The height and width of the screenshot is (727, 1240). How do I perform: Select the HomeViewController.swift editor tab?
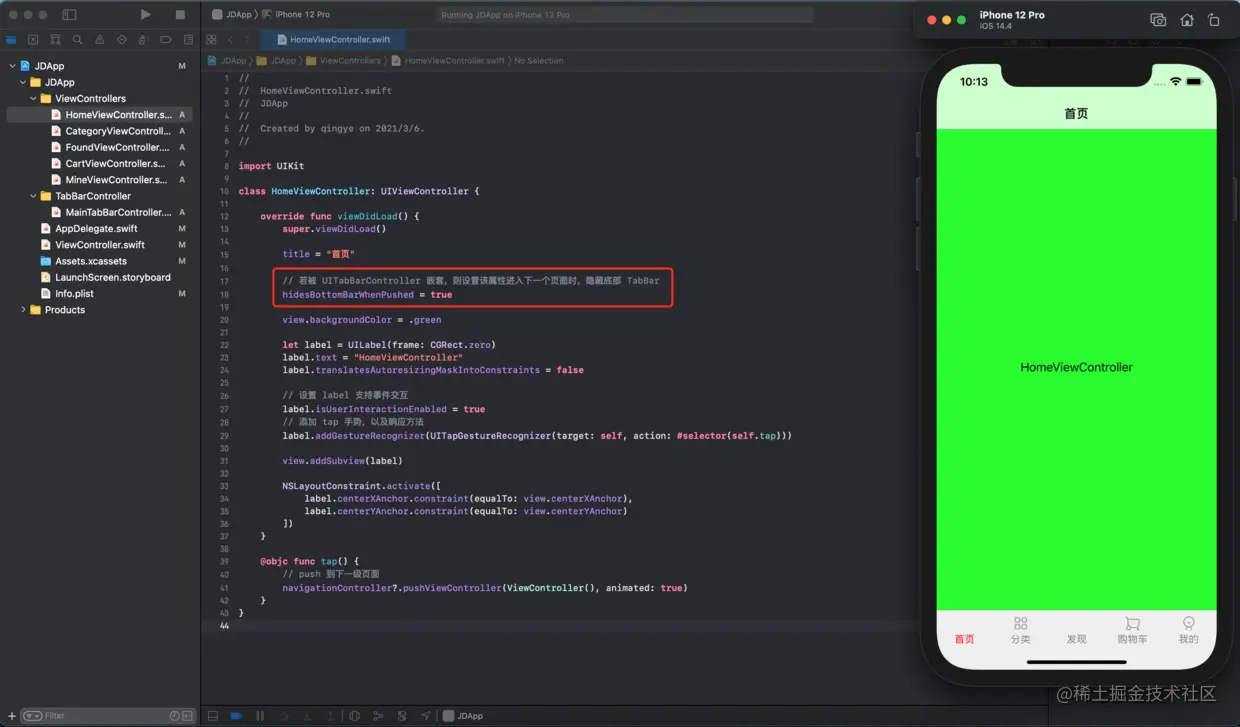(x=332, y=40)
